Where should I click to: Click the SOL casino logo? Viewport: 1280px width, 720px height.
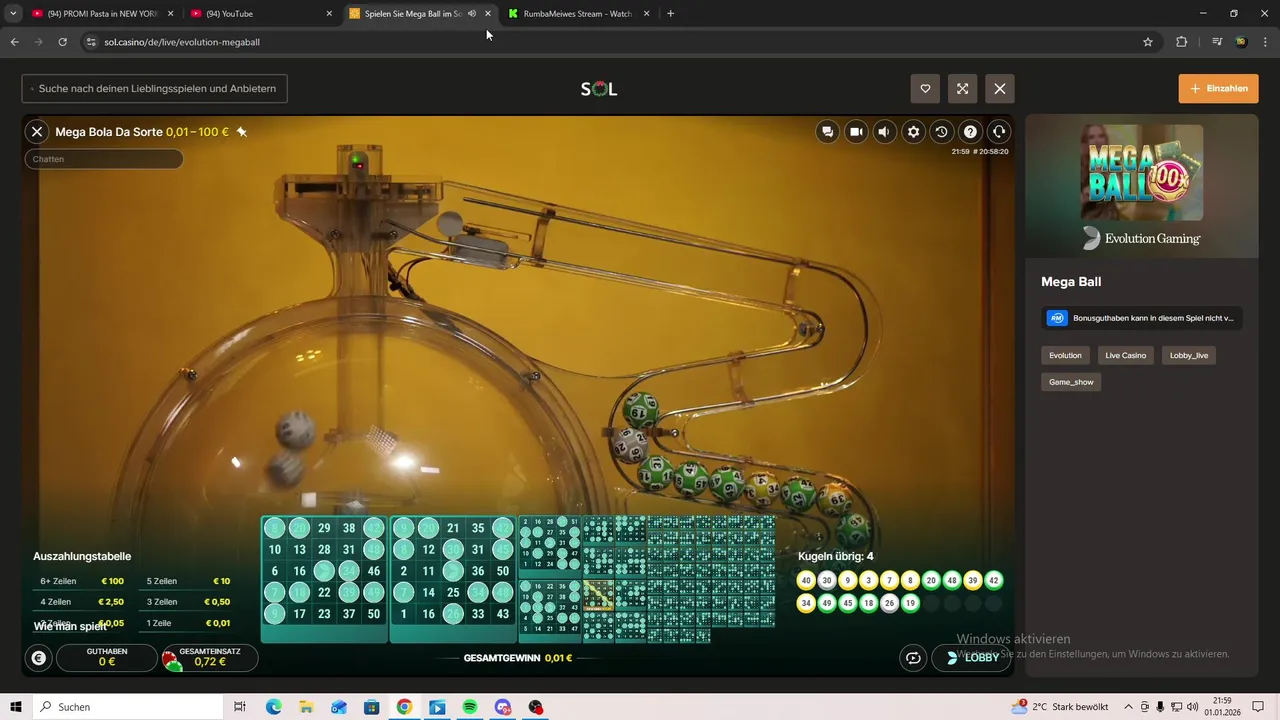point(599,89)
